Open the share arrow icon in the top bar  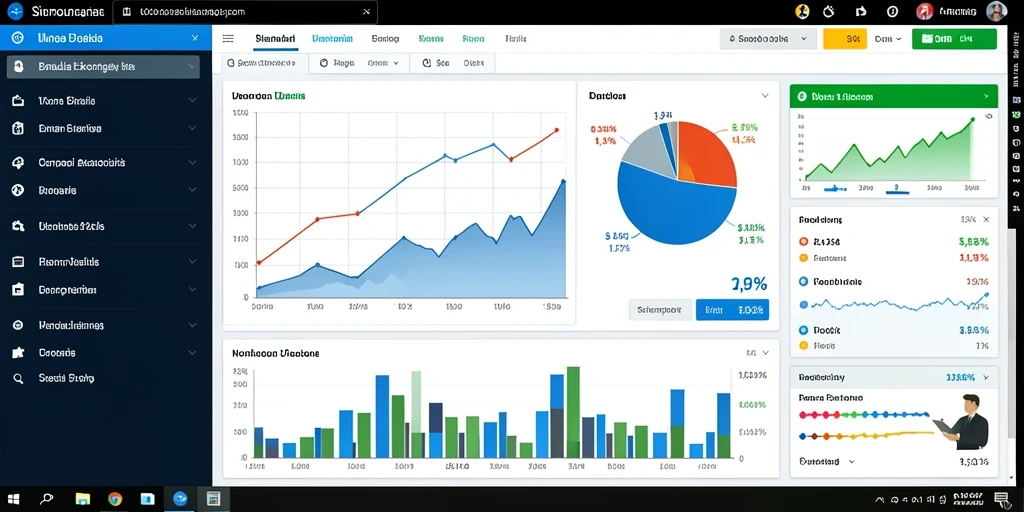pos(861,11)
